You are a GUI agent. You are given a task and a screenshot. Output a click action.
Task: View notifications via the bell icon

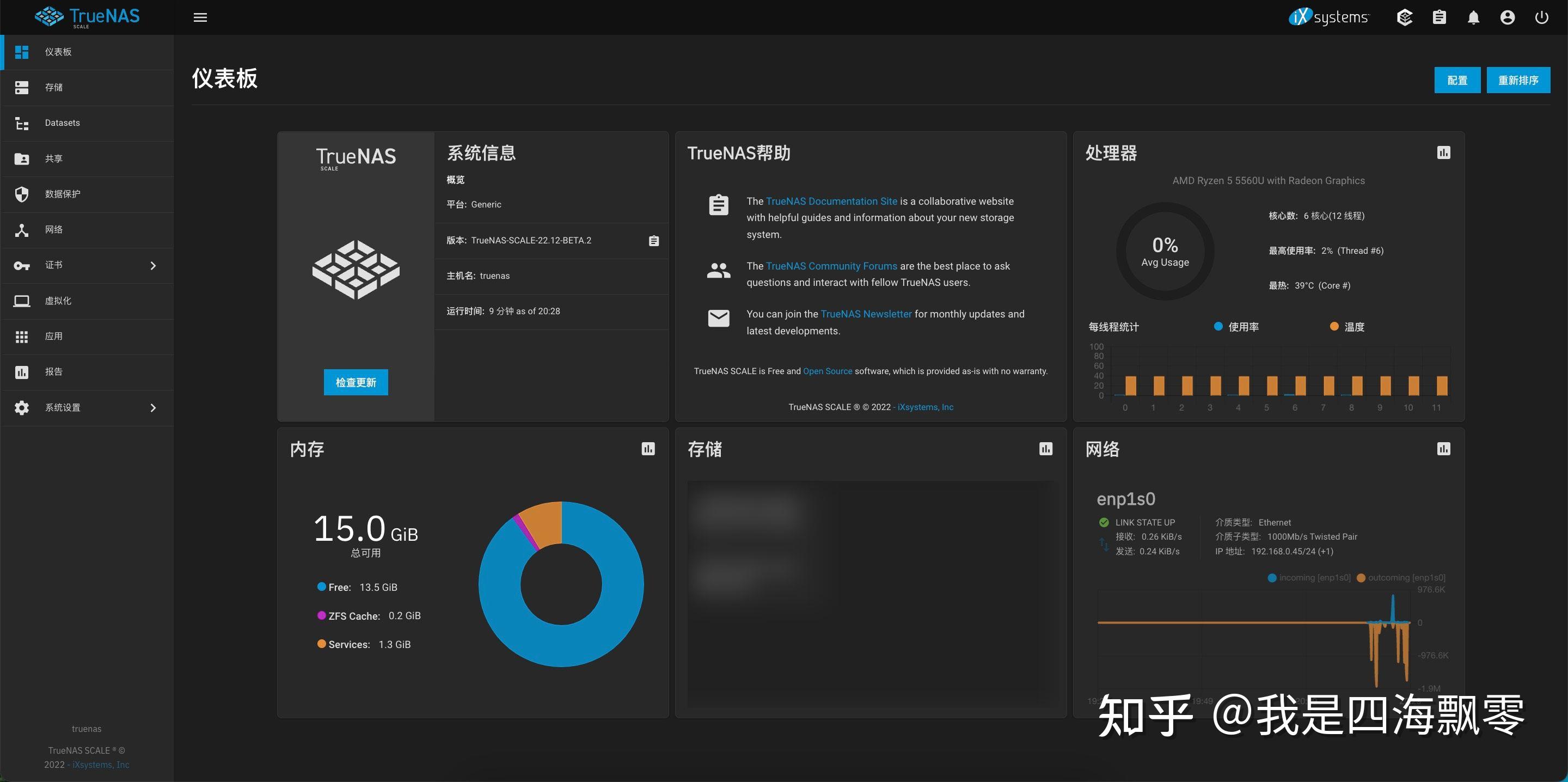click(1473, 16)
